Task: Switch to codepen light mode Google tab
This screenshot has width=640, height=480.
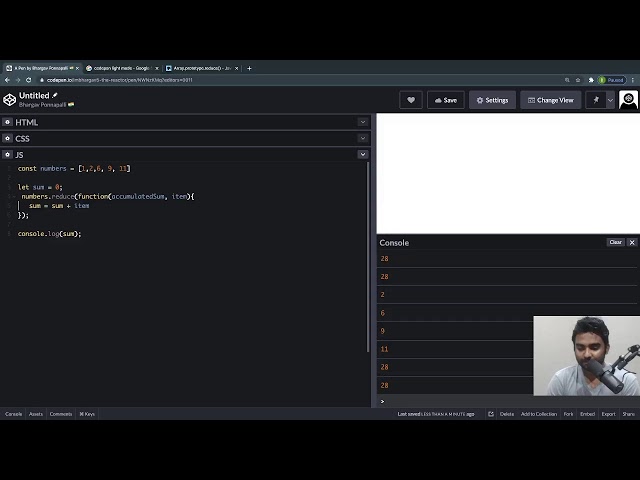Action: click(x=121, y=68)
